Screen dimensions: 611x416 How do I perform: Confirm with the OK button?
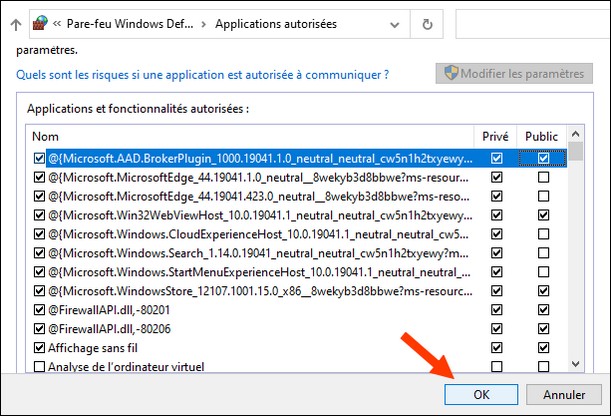[x=481, y=394]
